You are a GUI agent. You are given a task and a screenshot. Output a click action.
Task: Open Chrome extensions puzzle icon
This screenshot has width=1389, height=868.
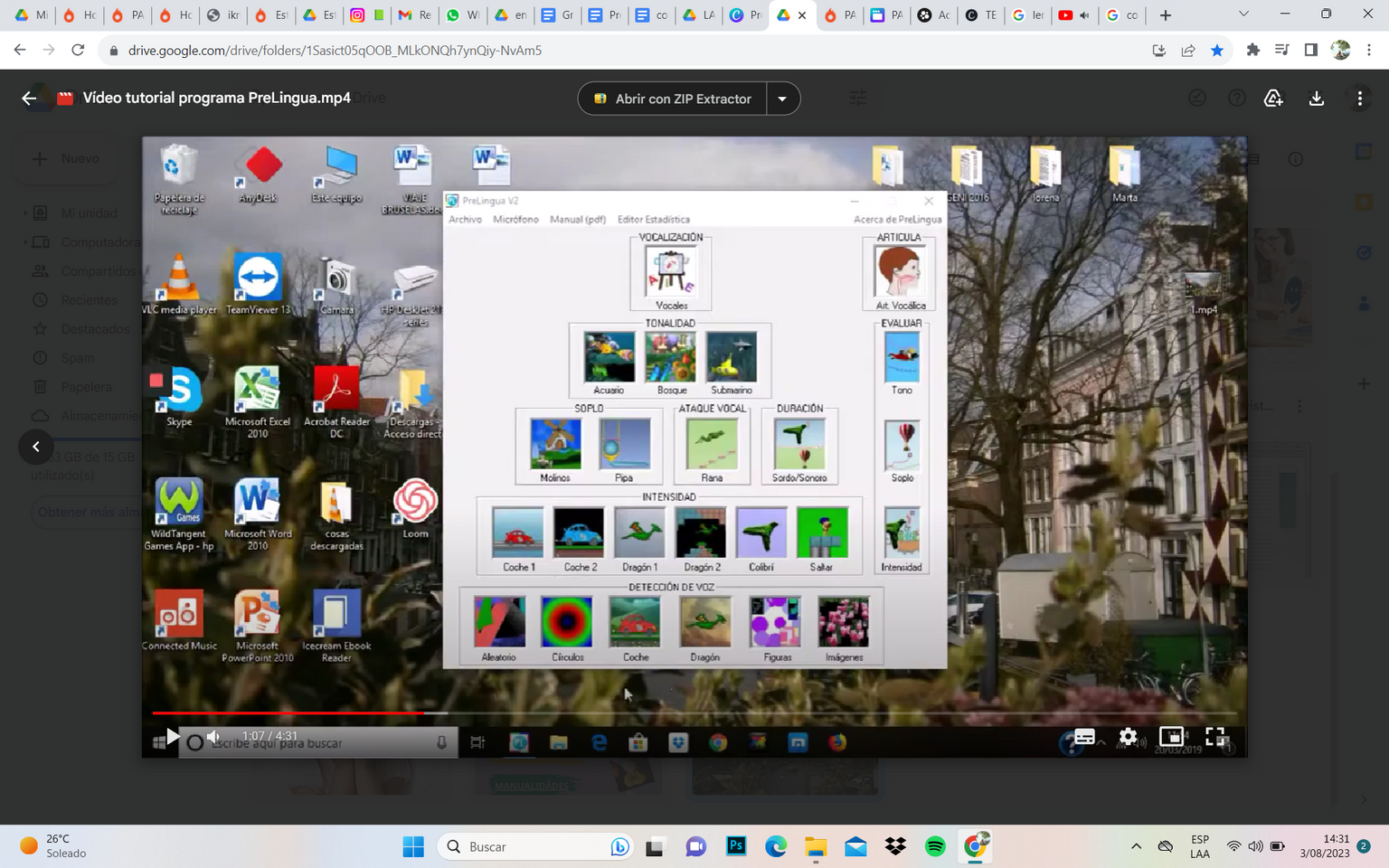point(1252,51)
